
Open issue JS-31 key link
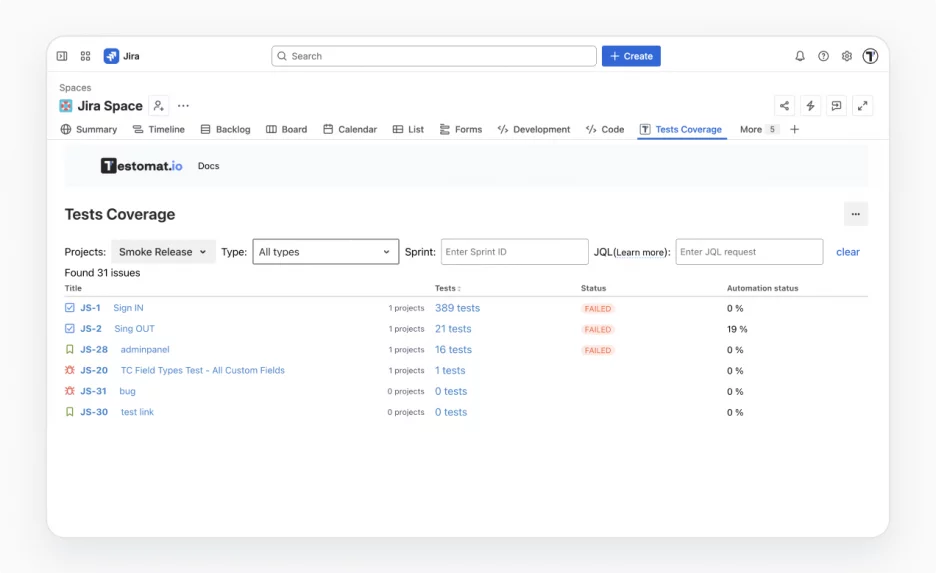tap(93, 392)
